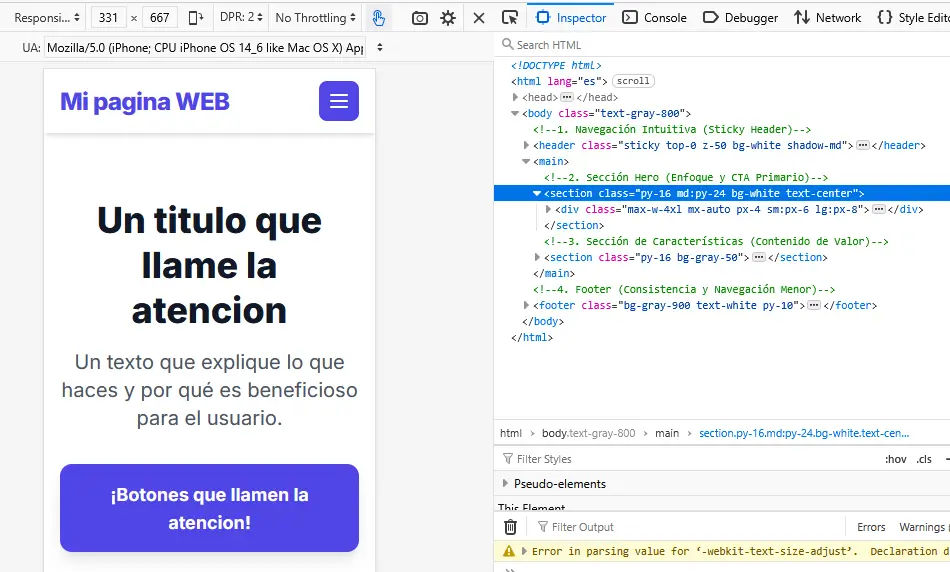Viewport: 950px width, 572px height.
Task: Switch to the Inspector tab
Action: pos(571,18)
